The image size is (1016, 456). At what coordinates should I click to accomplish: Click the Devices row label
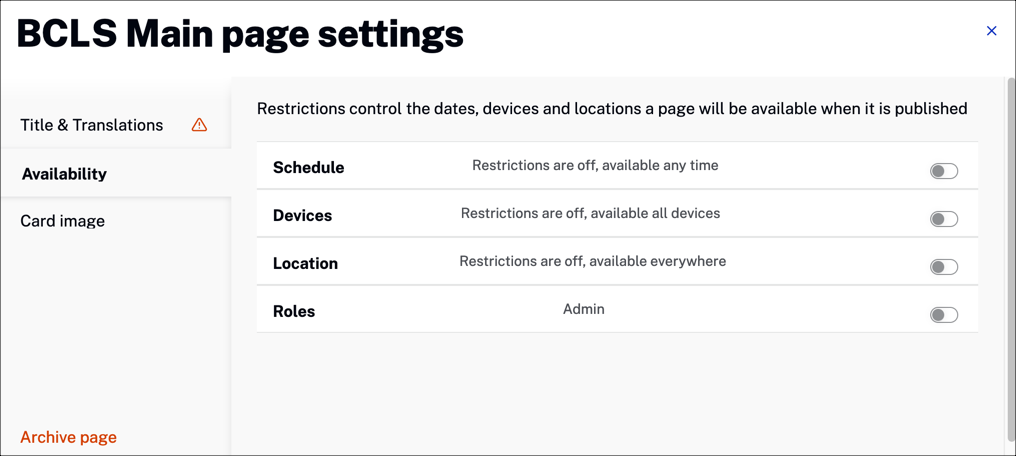[x=303, y=216]
